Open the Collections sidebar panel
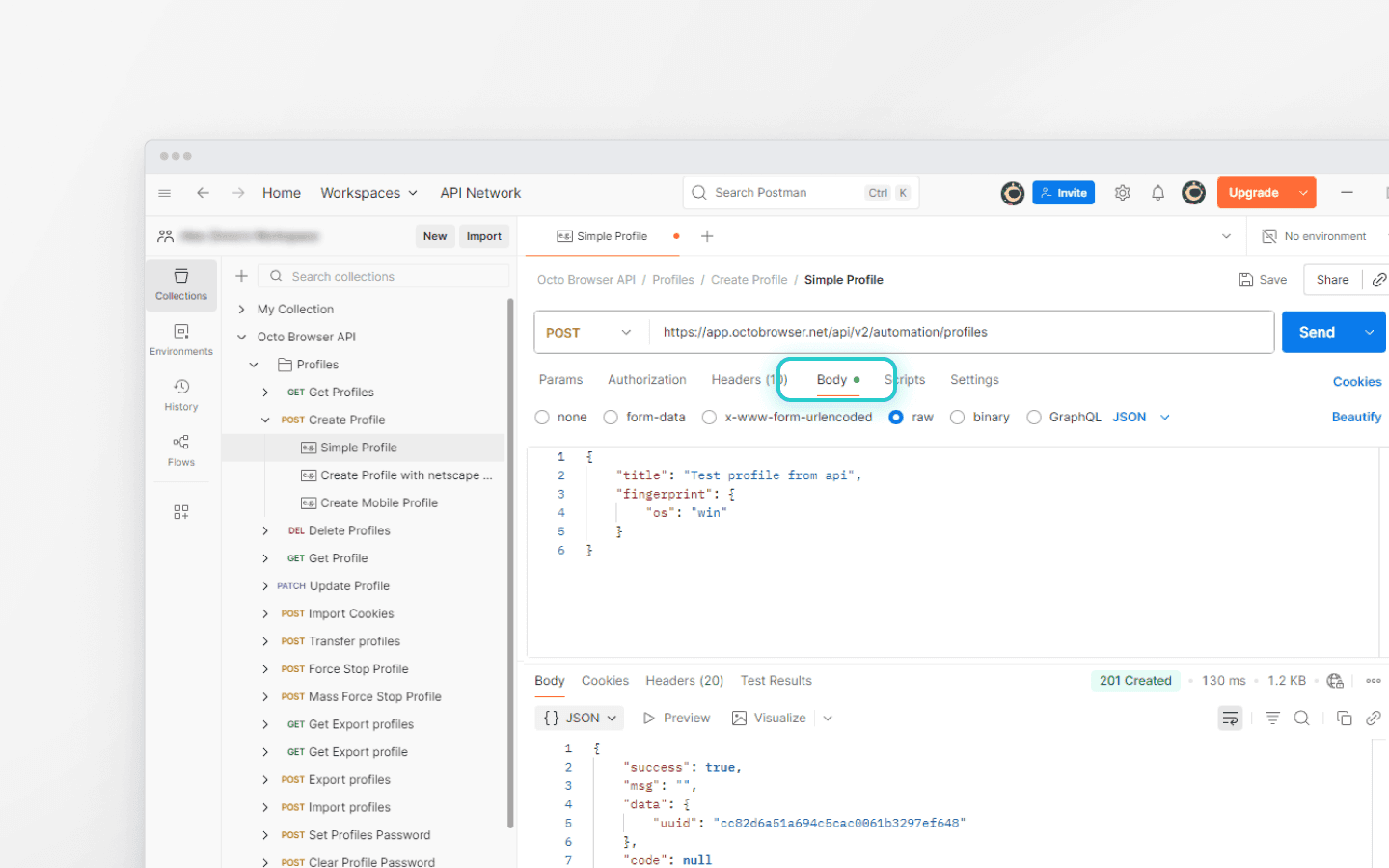 (181, 285)
